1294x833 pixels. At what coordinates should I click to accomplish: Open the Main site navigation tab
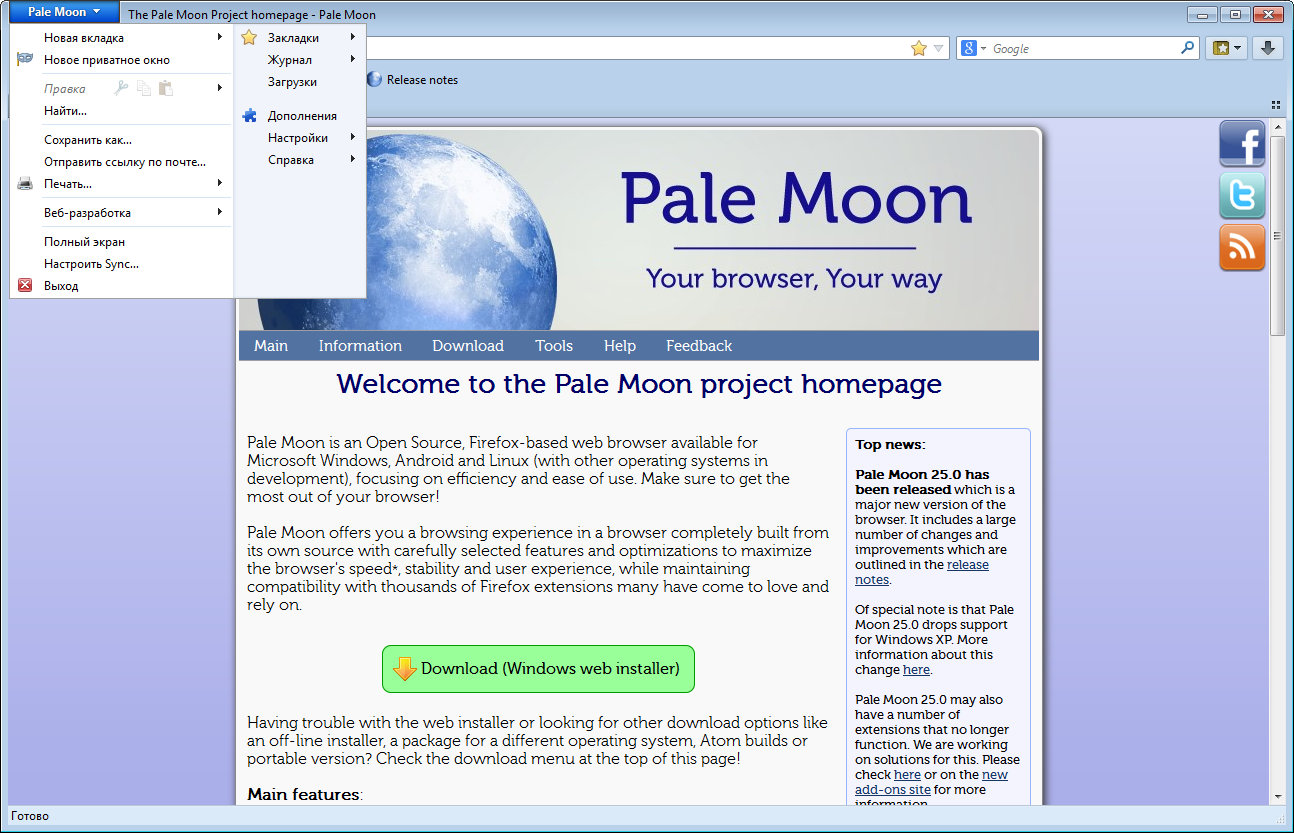pos(271,346)
